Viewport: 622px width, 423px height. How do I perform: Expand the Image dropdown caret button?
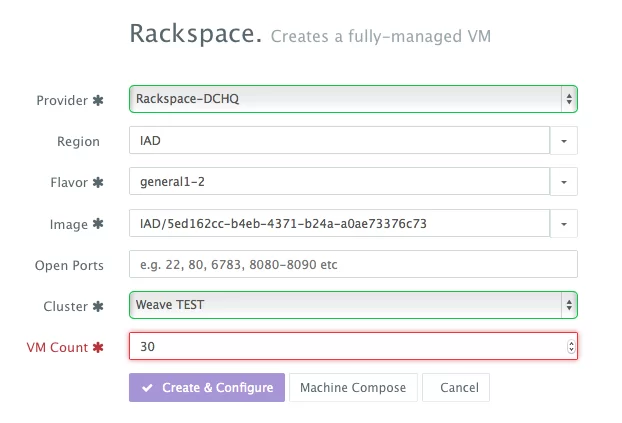point(564,223)
